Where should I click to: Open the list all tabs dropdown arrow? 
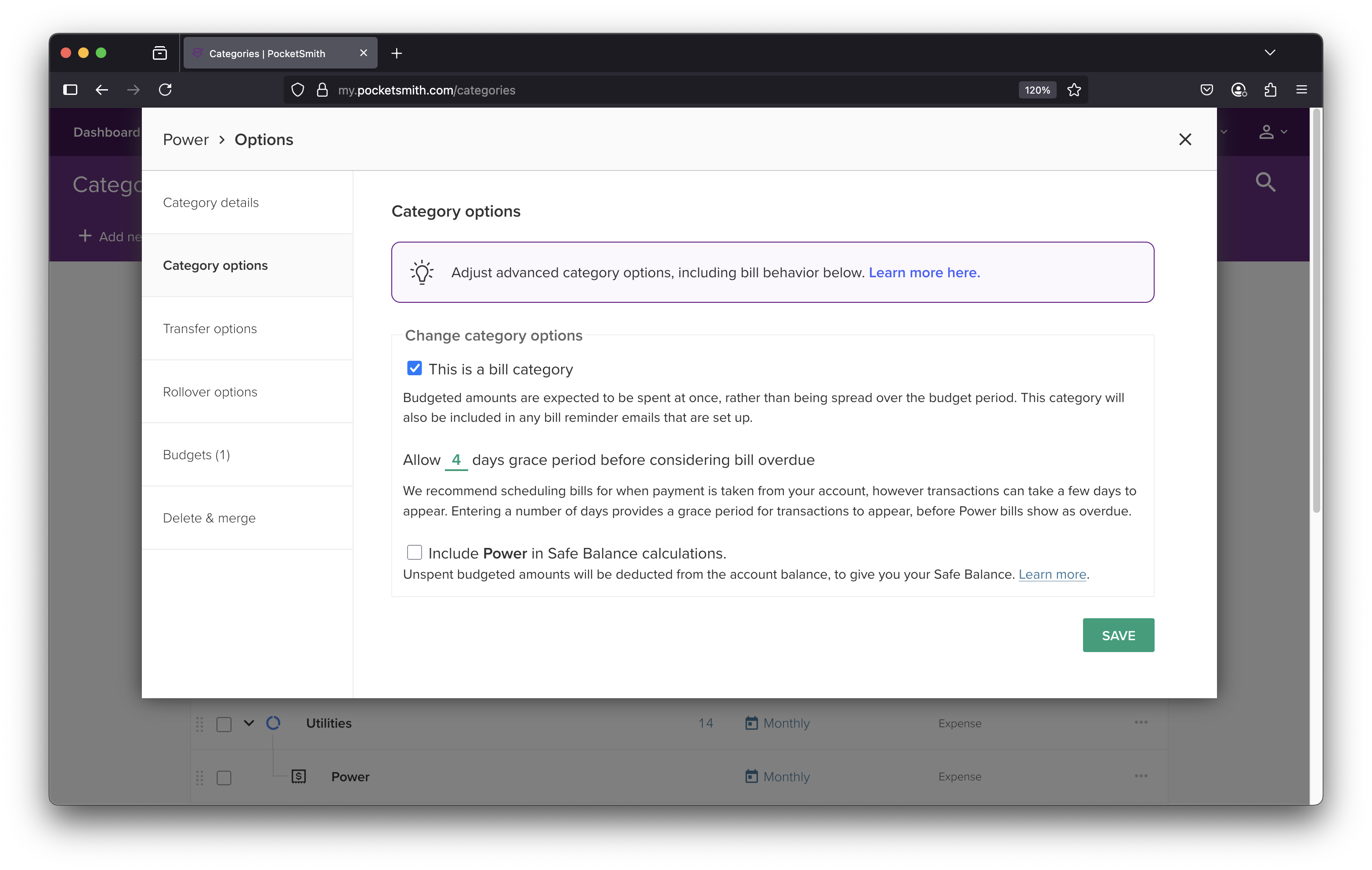click(1269, 53)
